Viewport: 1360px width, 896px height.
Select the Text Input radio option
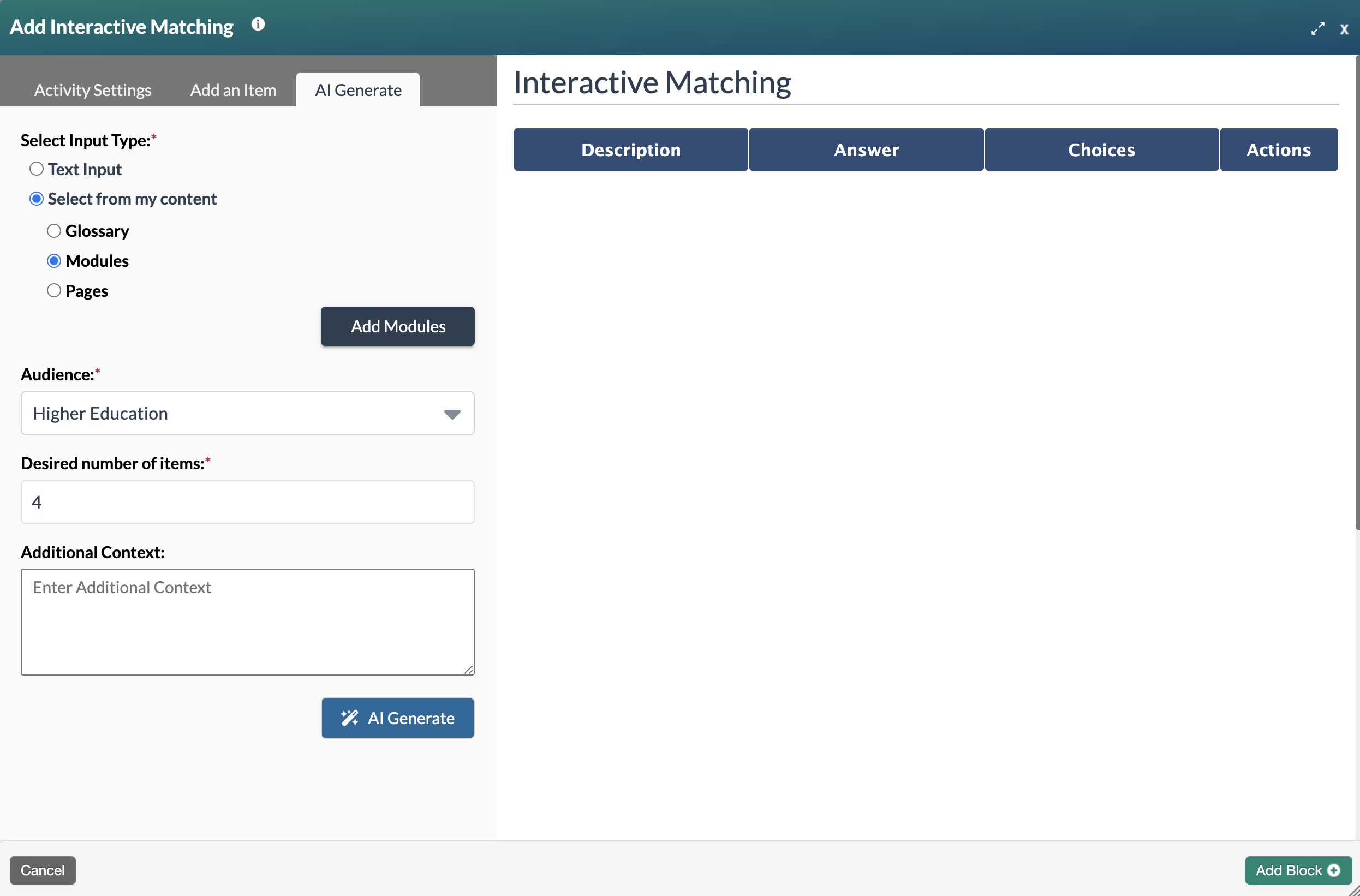click(37, 169)
